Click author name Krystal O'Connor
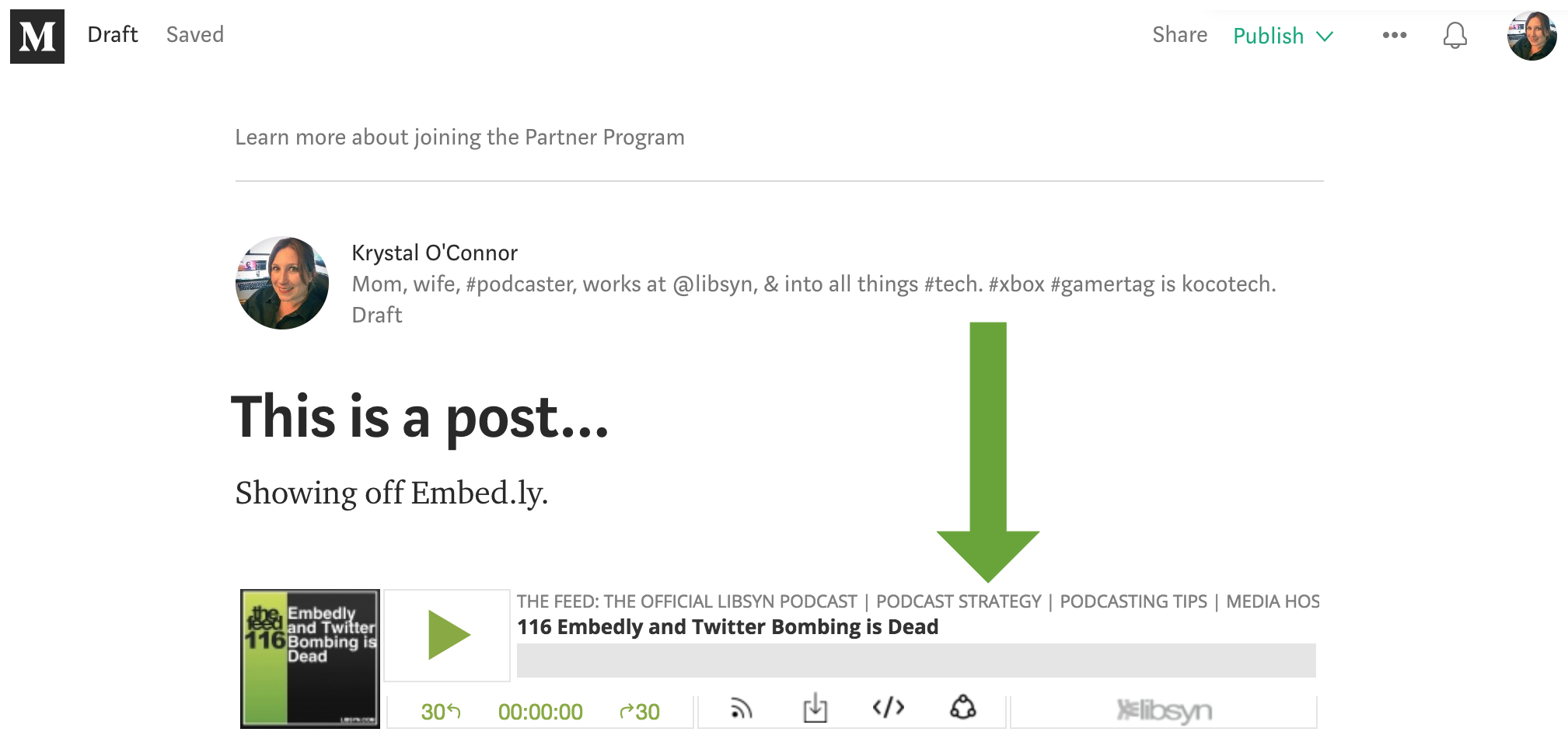This screenshot has width=1568, height=753. click(x=435, y=253)
